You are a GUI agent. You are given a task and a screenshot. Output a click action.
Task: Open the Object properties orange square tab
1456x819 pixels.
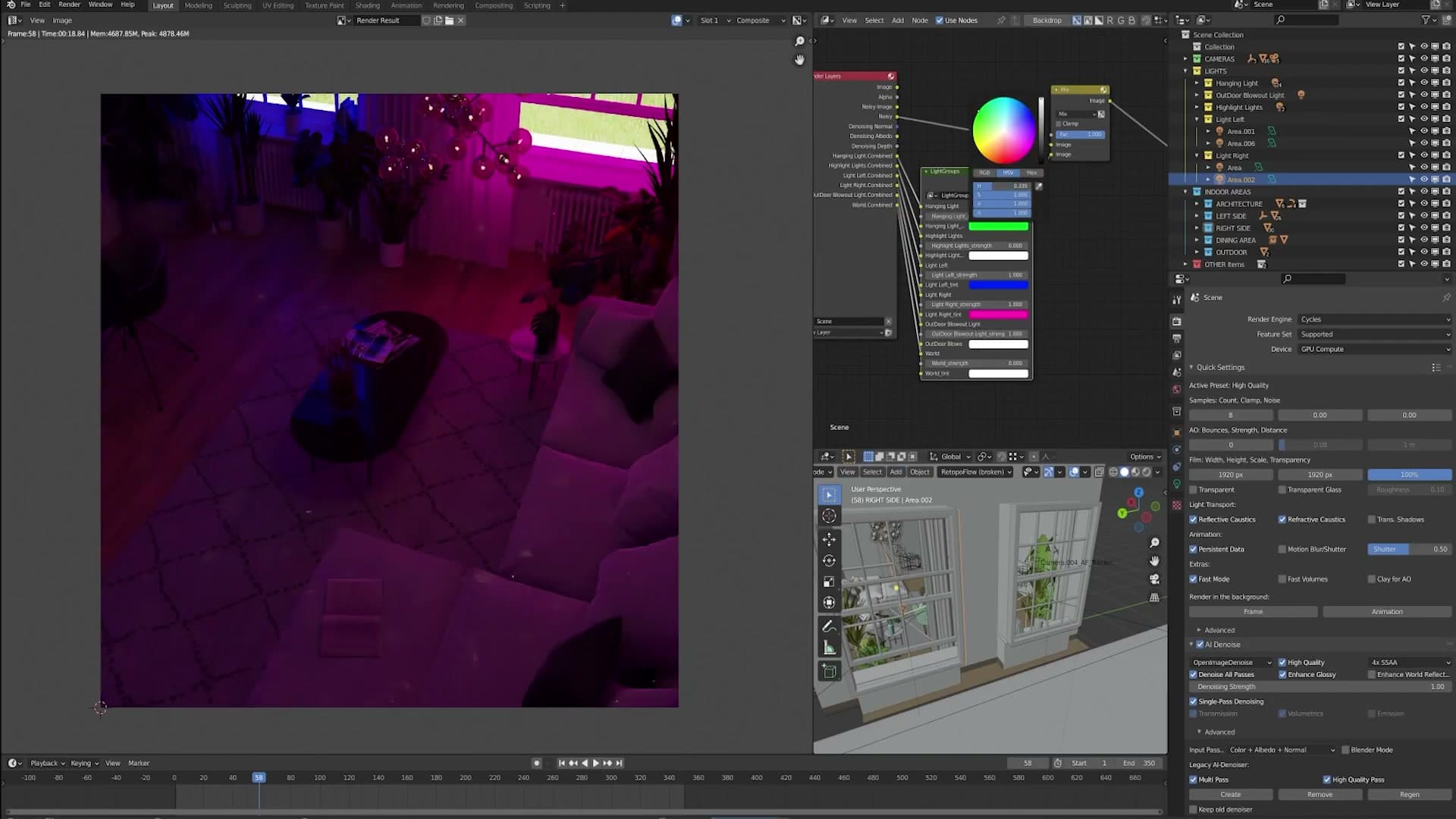(1176, 433)
